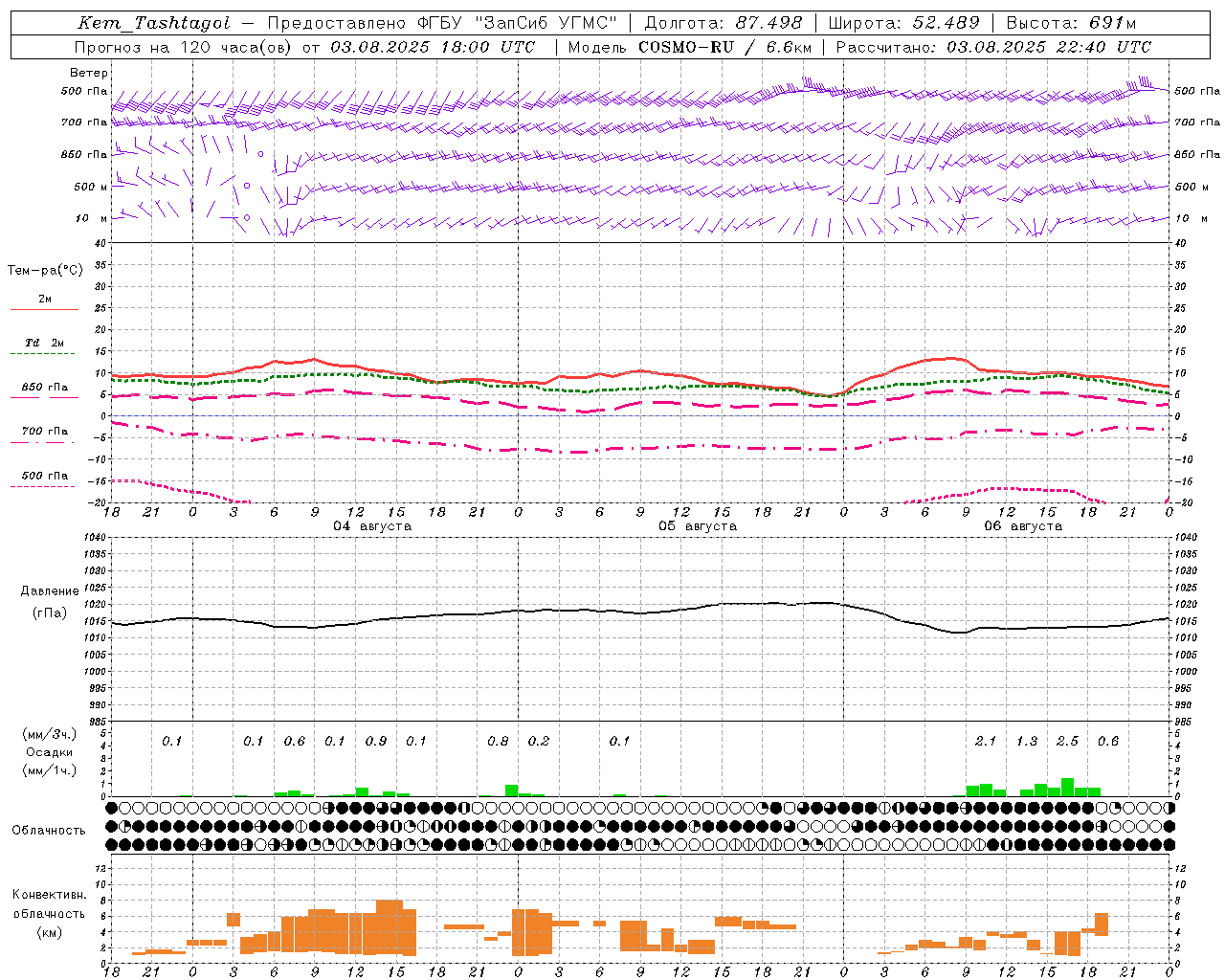The width and height of the screenshot is (1225, 980).
Task: Click the Долгота: 87.498 value
Action: pyautogui.click(x=723, y=23)
